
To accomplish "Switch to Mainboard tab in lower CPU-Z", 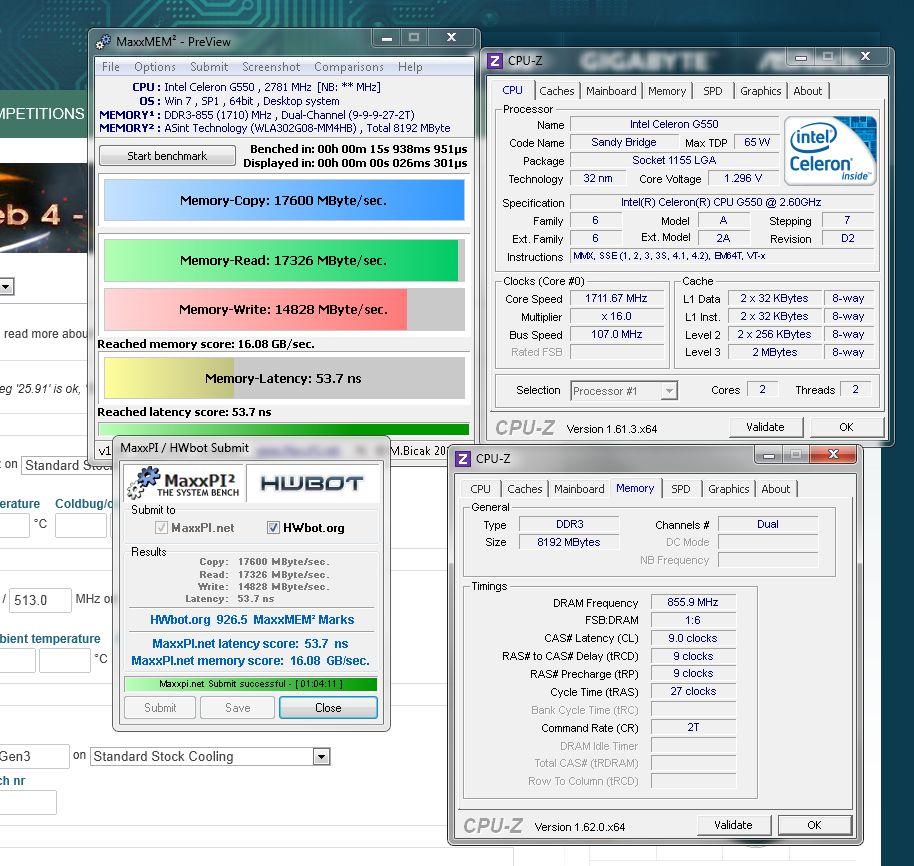I will click(579, 489).
